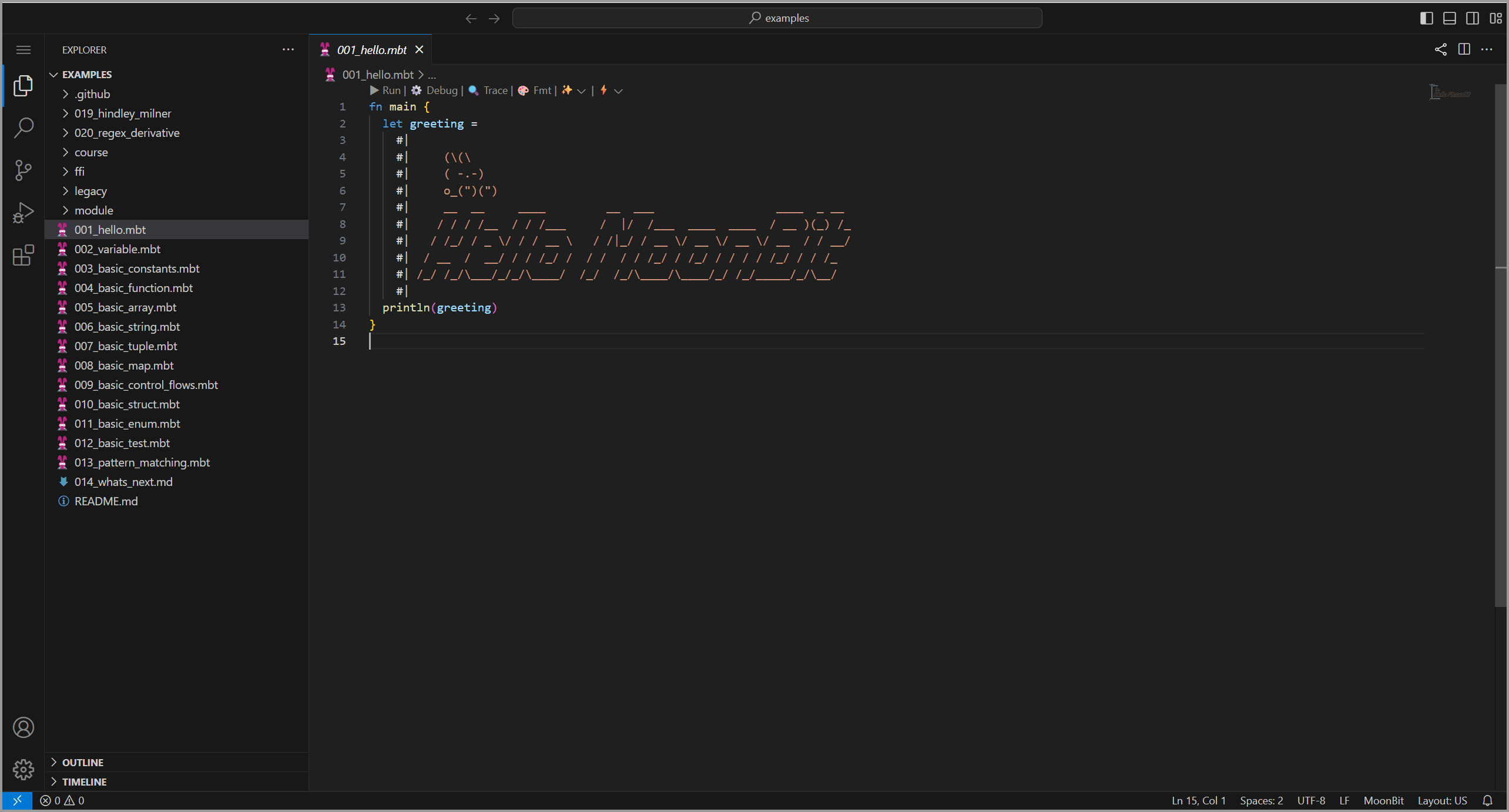The width and height of the screenshot is (1509, 812).
Task: Change indentation via Spaces: 2
Action: coord(1261,800)
